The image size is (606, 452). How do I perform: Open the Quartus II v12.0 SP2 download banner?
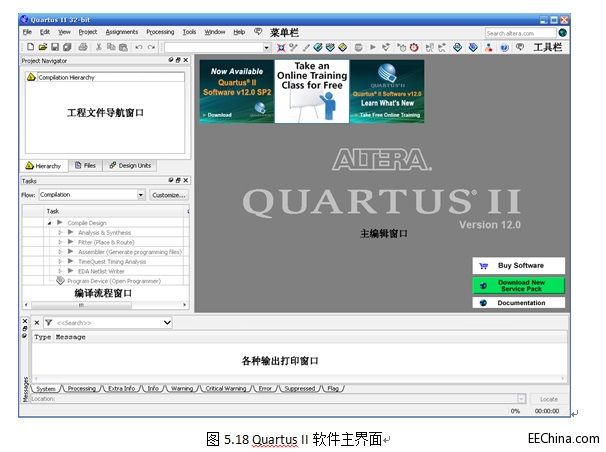(237, 92)
